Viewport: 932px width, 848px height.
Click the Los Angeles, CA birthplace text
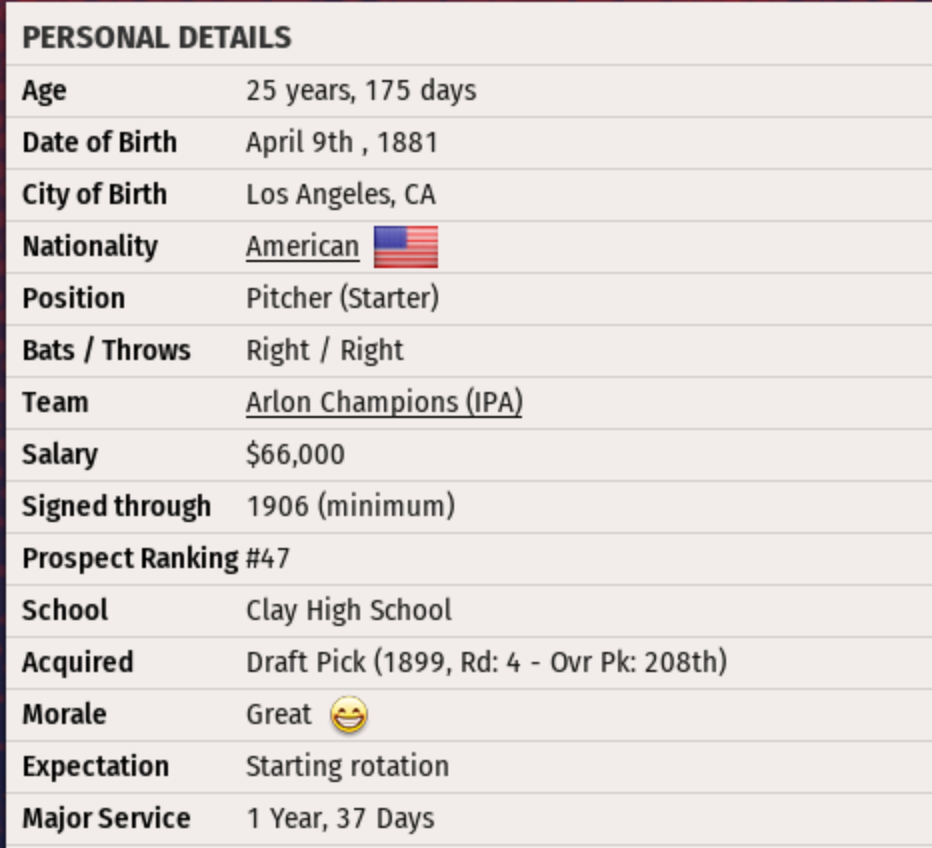click(x=340, y=194)
